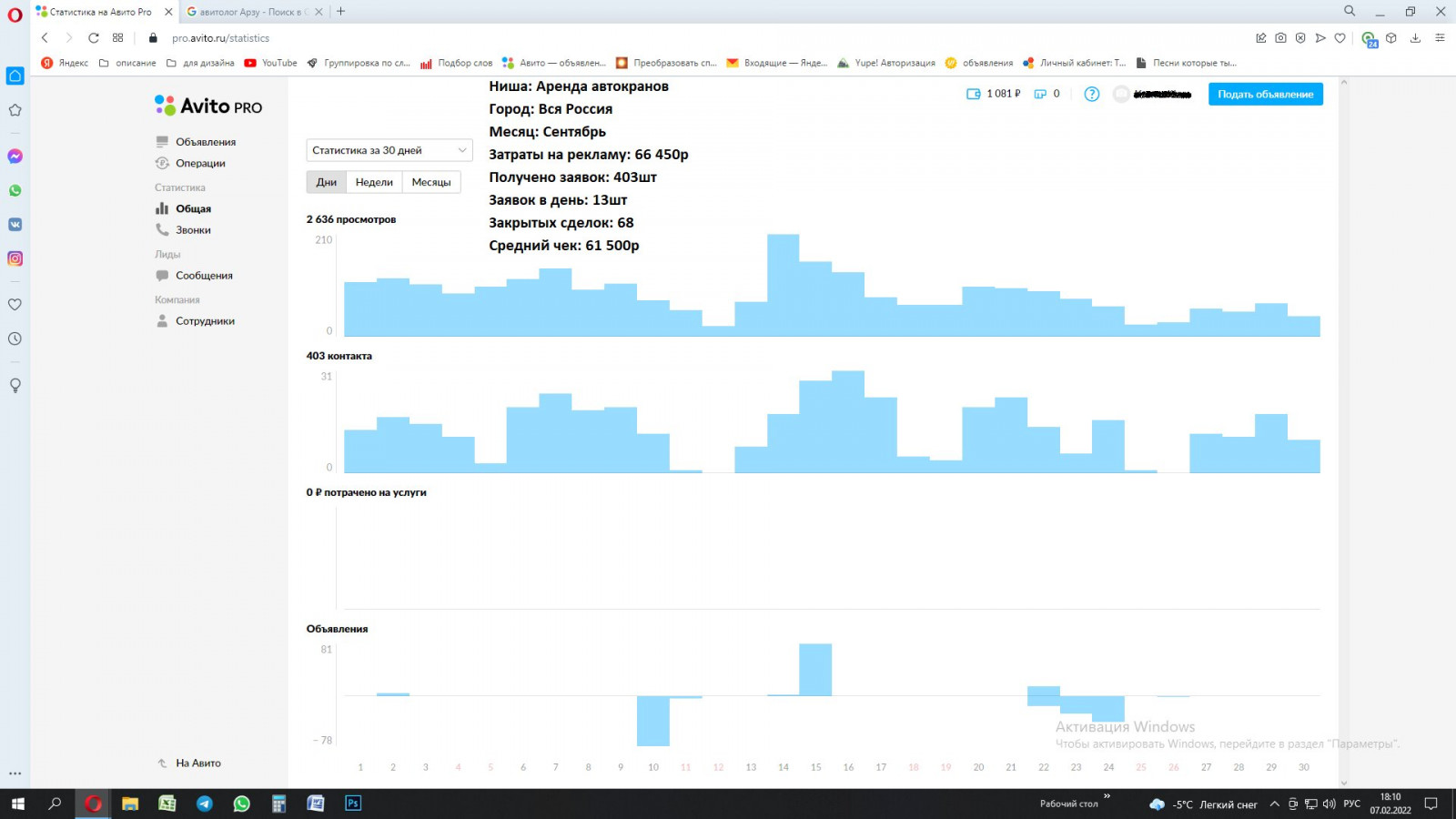Viewport: 1456px width, 819px height.
Task: Open the 'Подбор слов' bookmark
Action: pos(457,63)
